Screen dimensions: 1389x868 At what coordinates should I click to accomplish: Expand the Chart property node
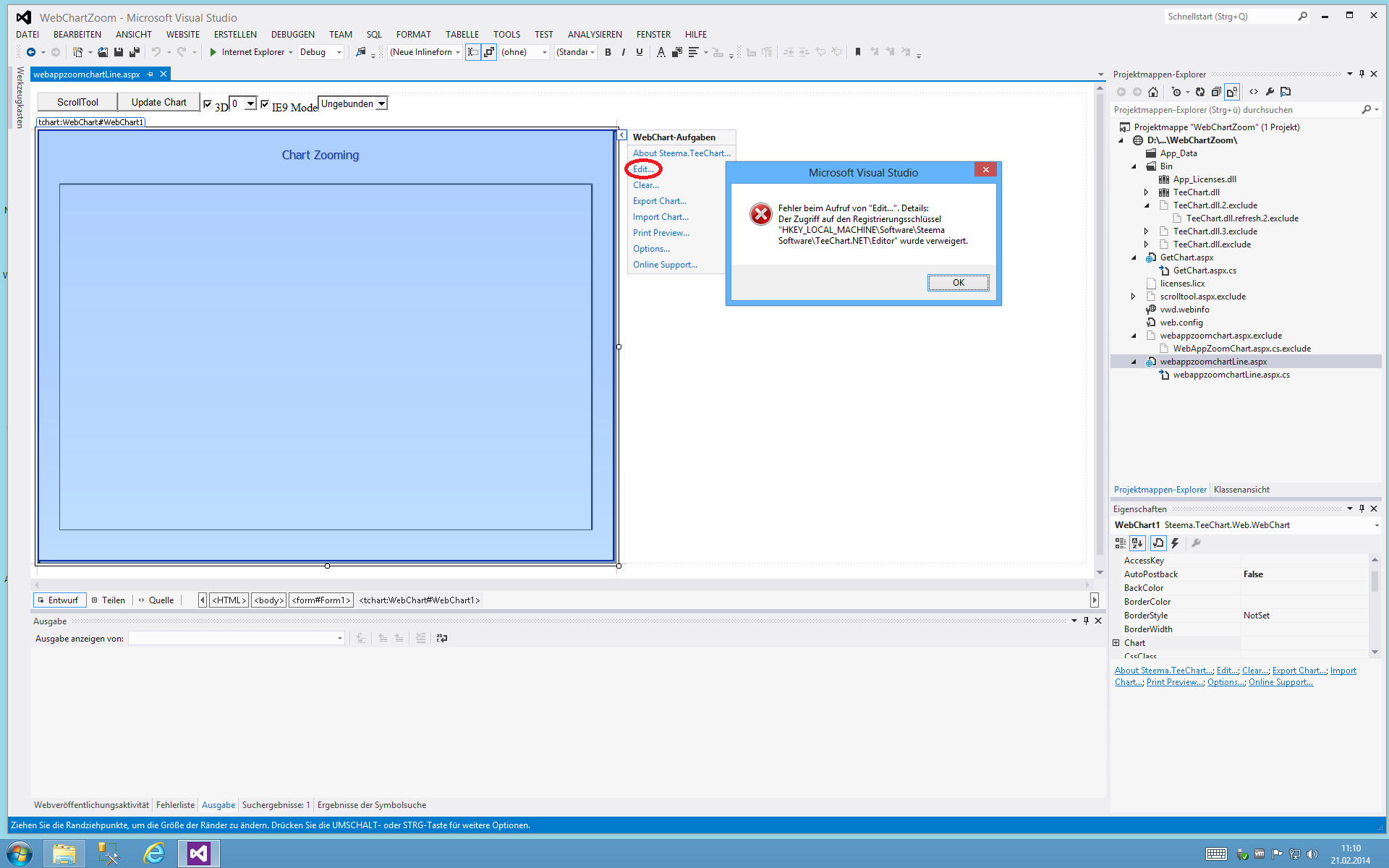(x=1116, y=643)
